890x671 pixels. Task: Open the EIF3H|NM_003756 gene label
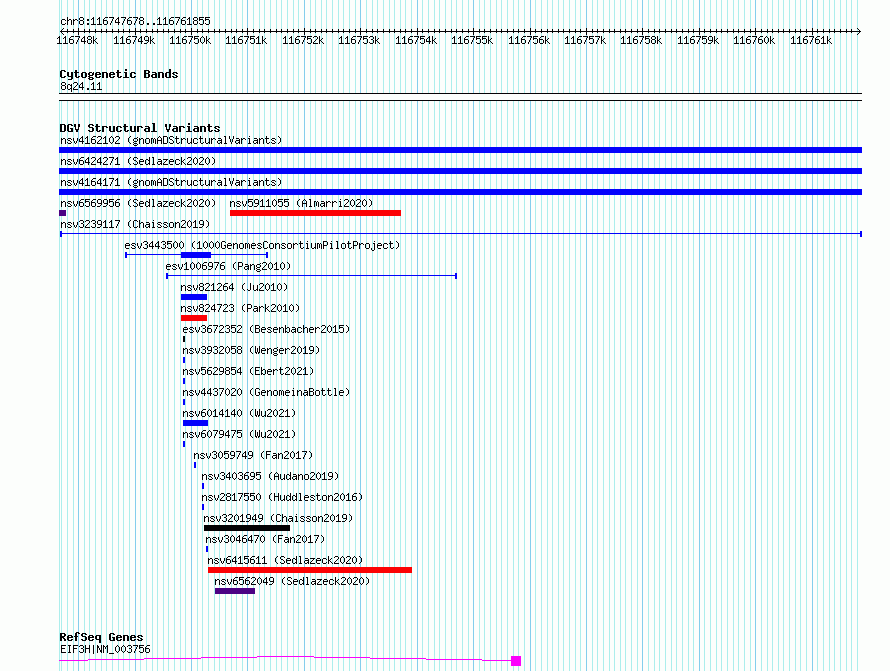[105, 649]
